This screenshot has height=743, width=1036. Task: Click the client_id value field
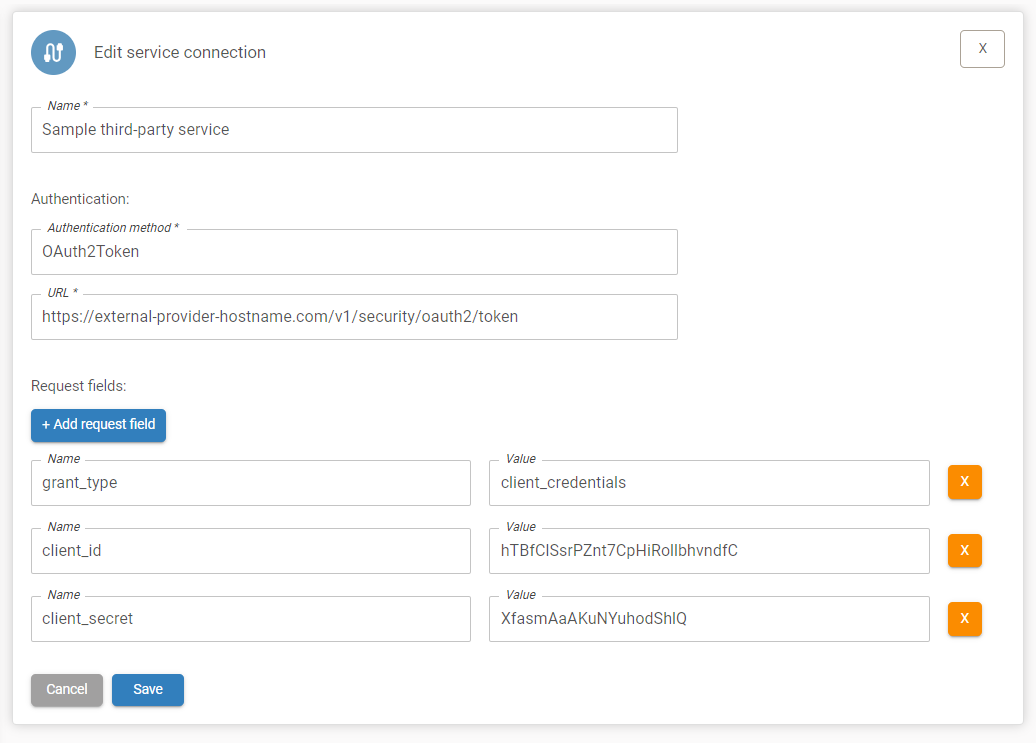[x=707, y=551]
